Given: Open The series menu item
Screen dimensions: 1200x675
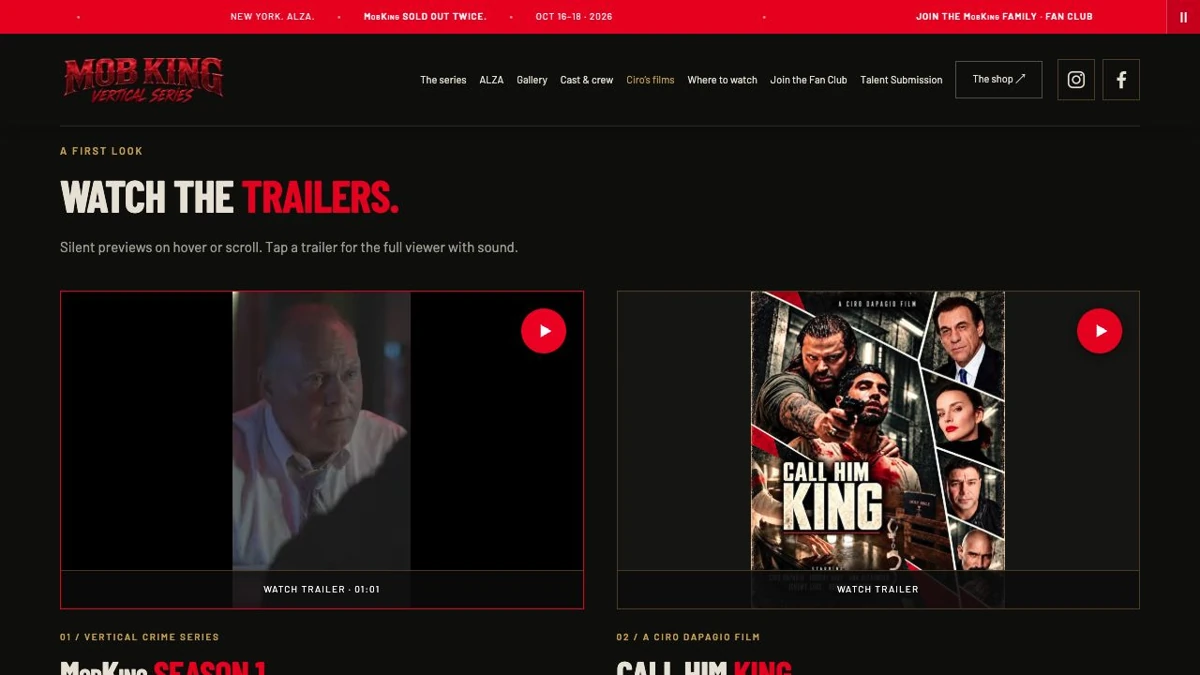Looking at the screenshot, I should point(443,80).
